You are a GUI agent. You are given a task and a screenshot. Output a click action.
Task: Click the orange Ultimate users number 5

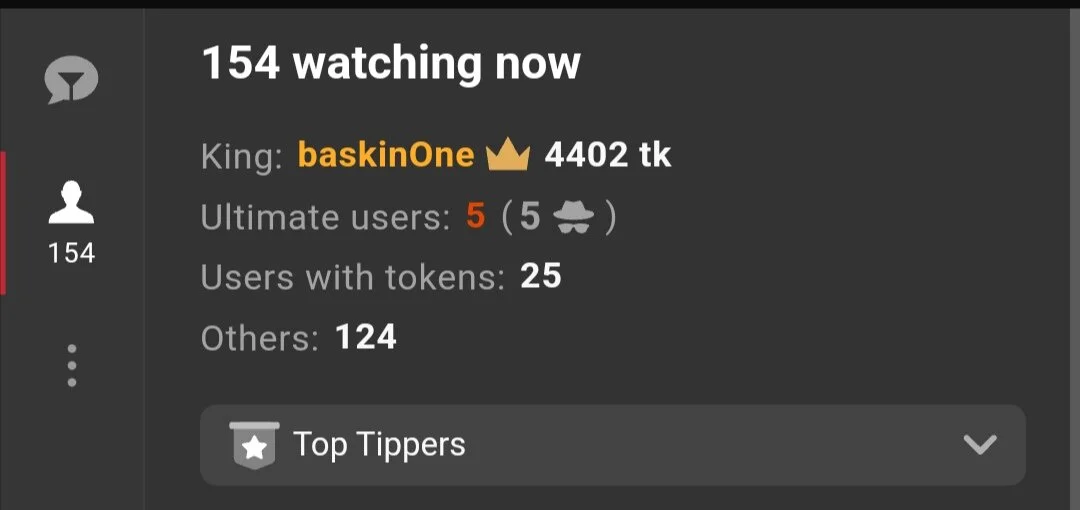476,217
